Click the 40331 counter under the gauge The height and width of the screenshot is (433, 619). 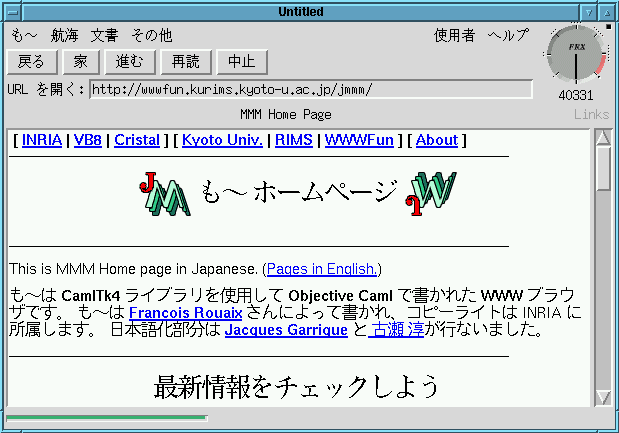pos(576,95)
